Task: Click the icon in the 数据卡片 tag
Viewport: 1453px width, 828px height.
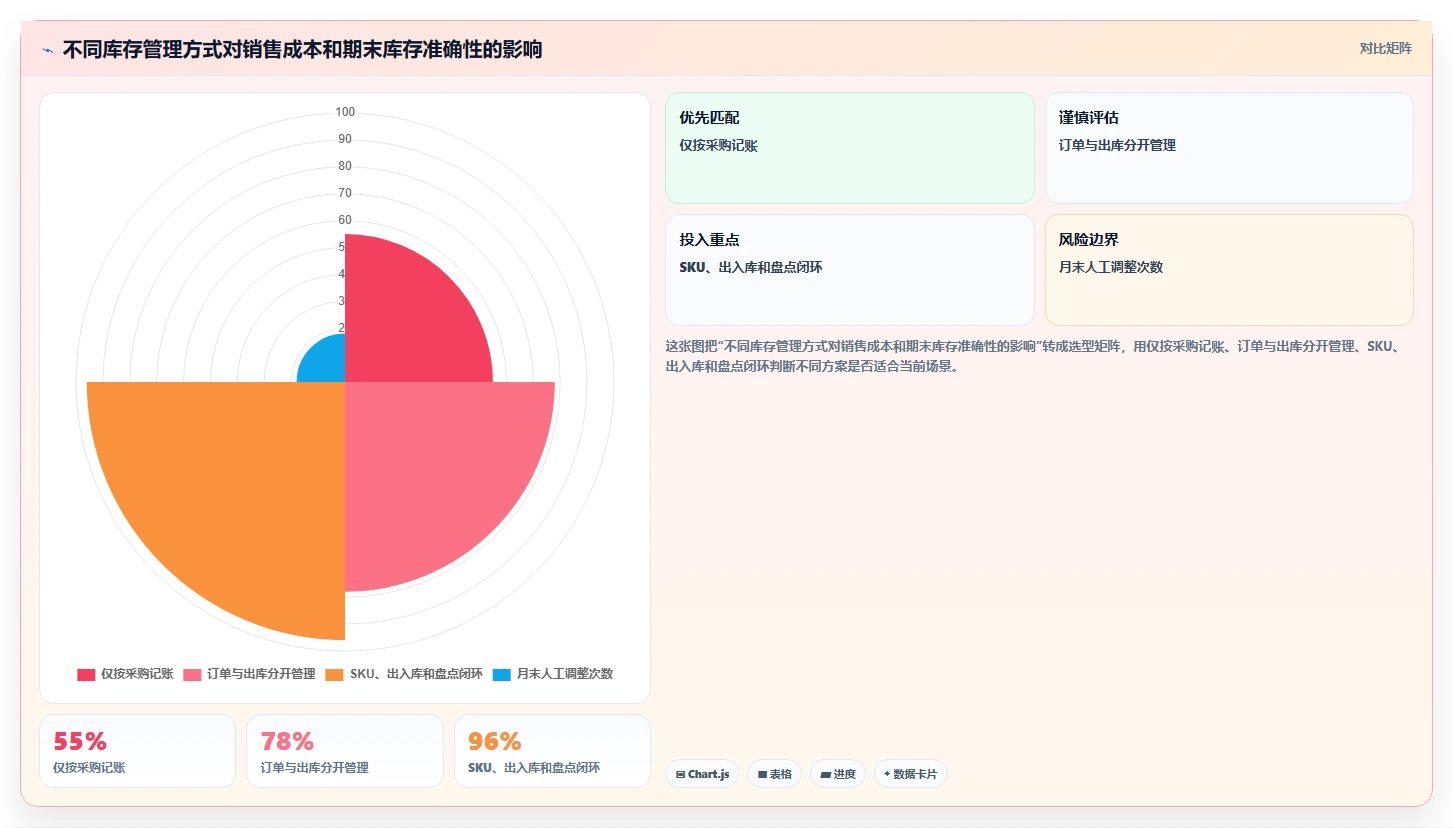Action: 887,774
